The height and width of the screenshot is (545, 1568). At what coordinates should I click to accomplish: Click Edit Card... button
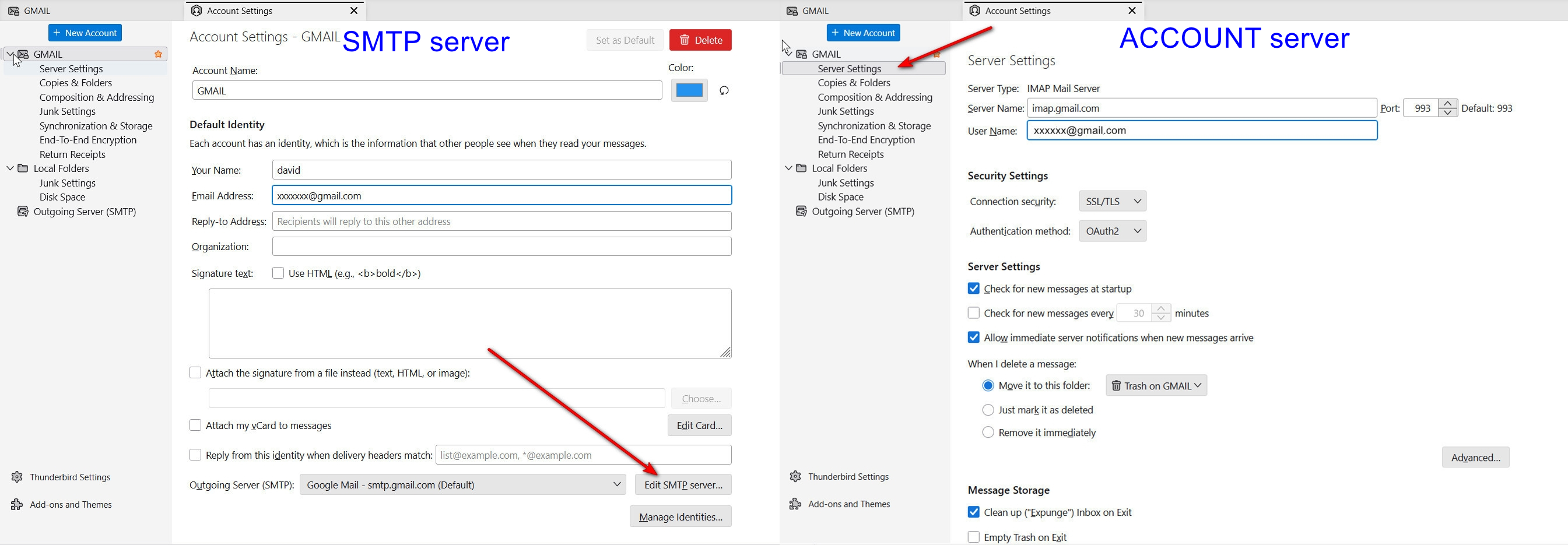[x=699, y=426]
